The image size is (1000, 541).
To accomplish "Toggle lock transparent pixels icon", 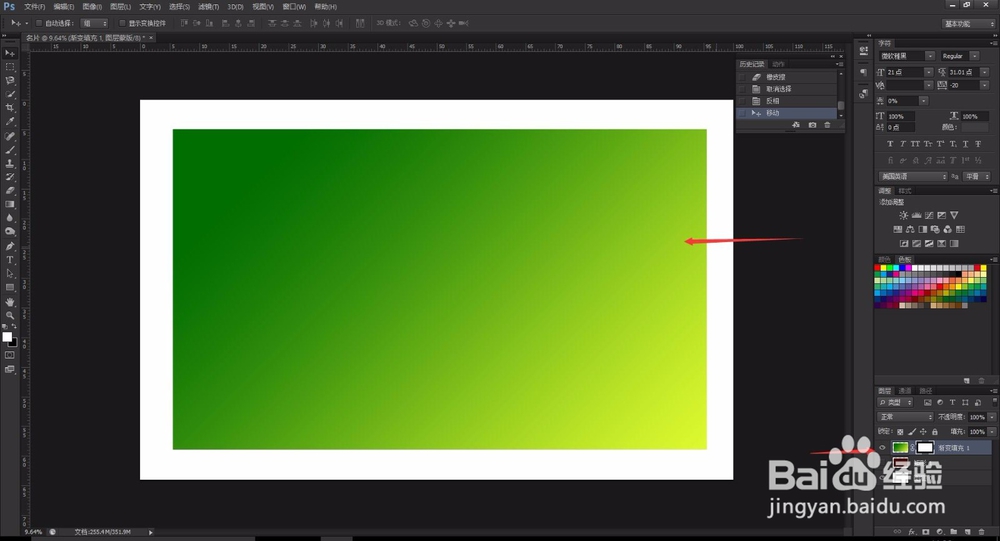I will (900, 432).
